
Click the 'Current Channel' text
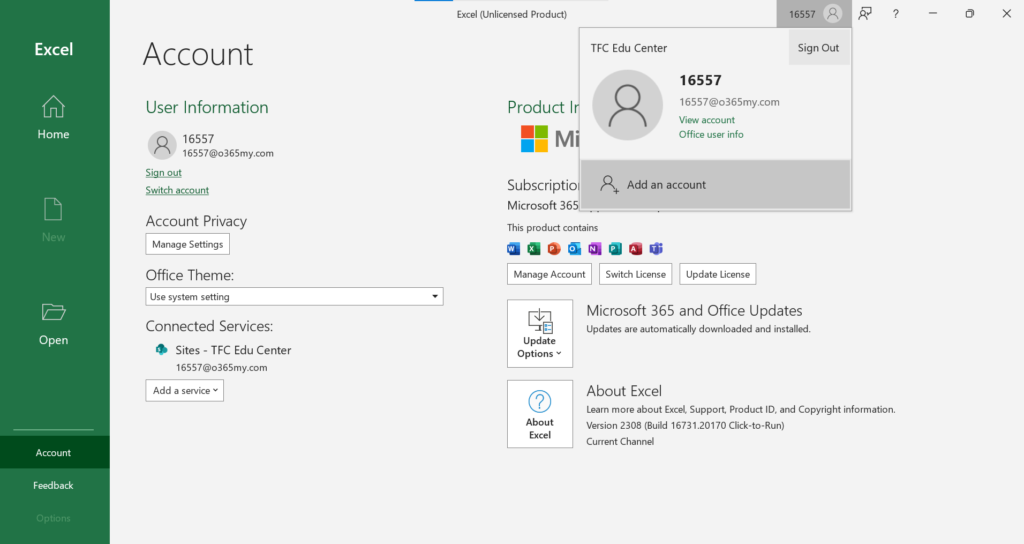click(x=620, y=441)
